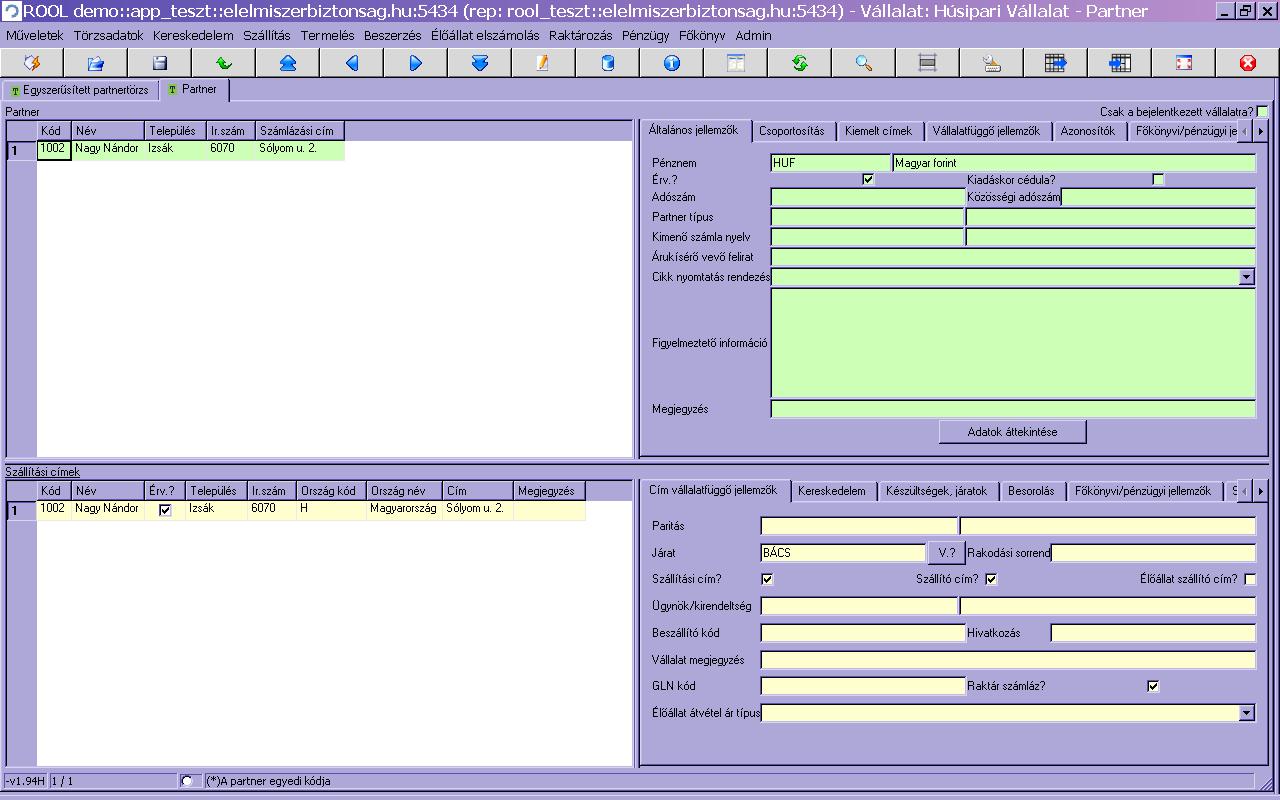Click the lightning bolt new record icon
This screenshot has width=1280, height=800.
[32, 63]
